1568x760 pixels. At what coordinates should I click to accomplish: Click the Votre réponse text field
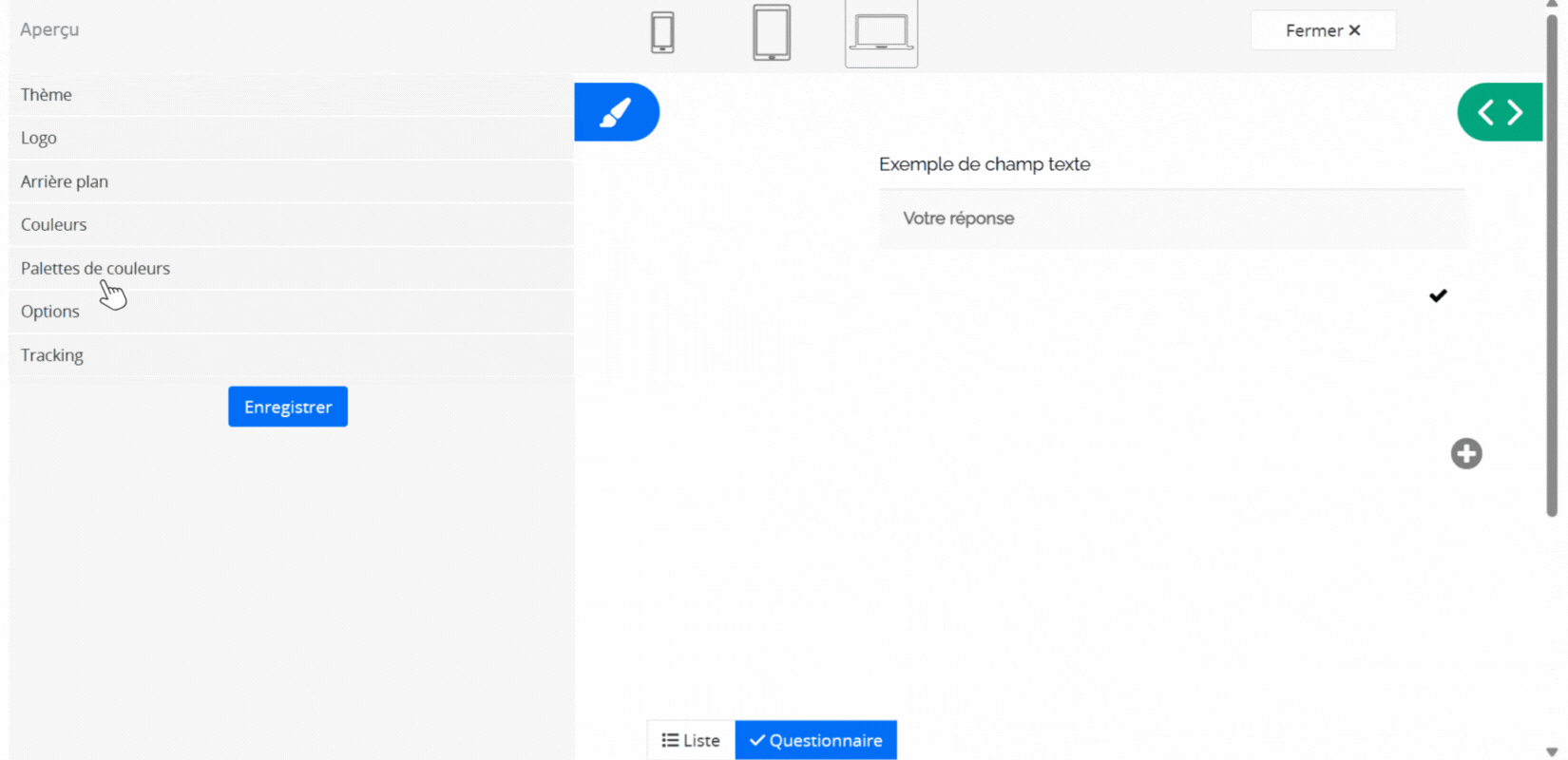1172,218
